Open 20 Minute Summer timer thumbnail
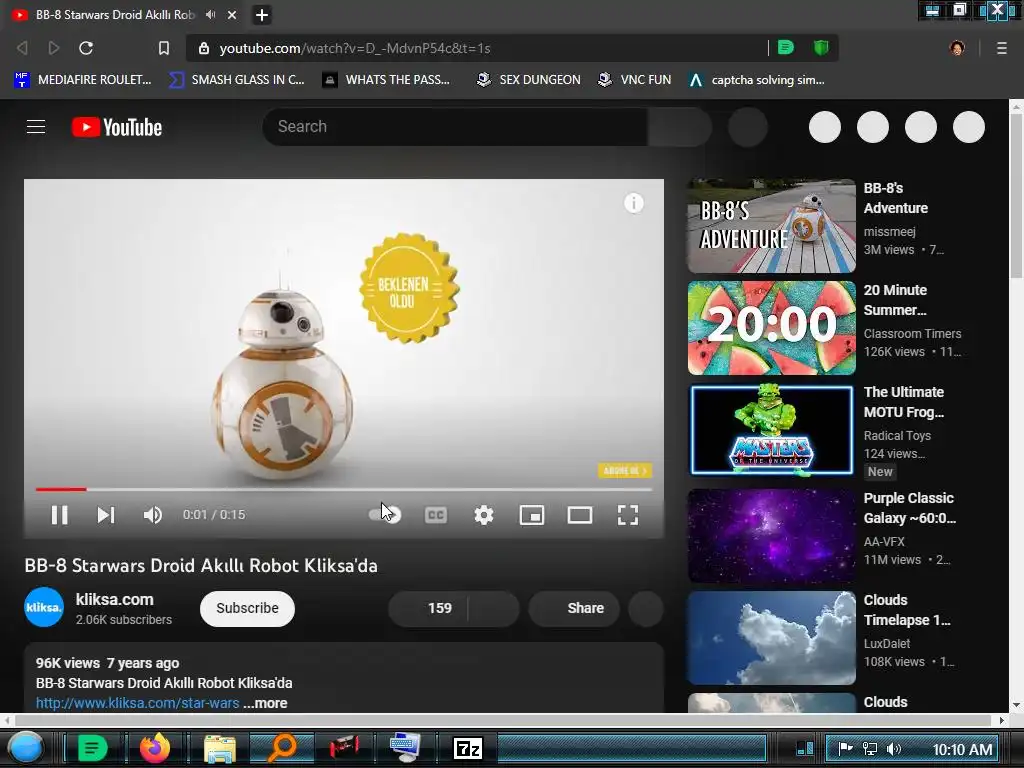 771,328
